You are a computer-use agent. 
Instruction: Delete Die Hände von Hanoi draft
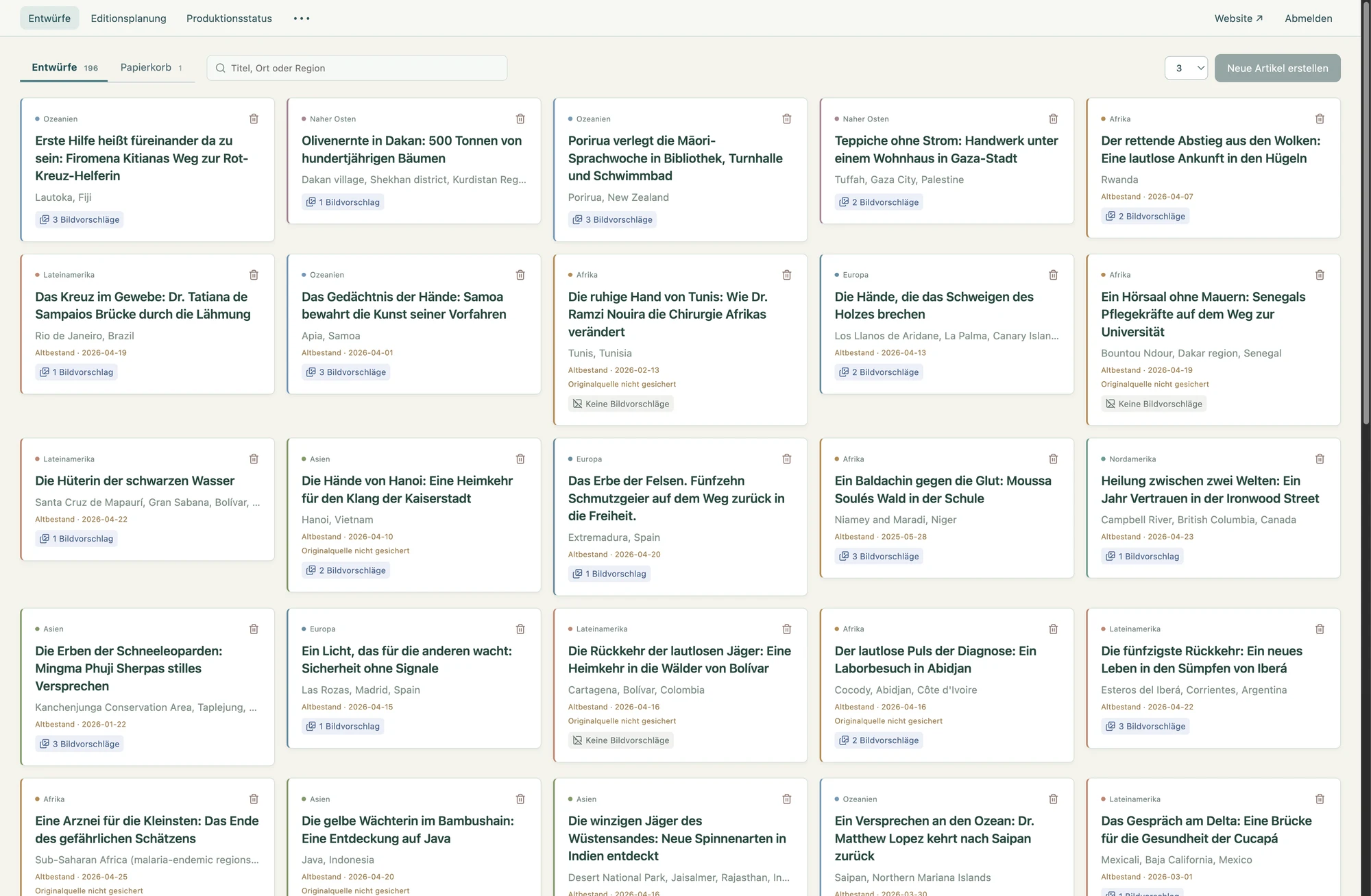(520, 459)
